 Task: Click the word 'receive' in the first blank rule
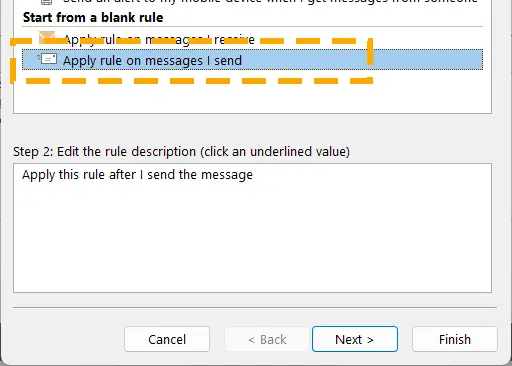(234, 40)
